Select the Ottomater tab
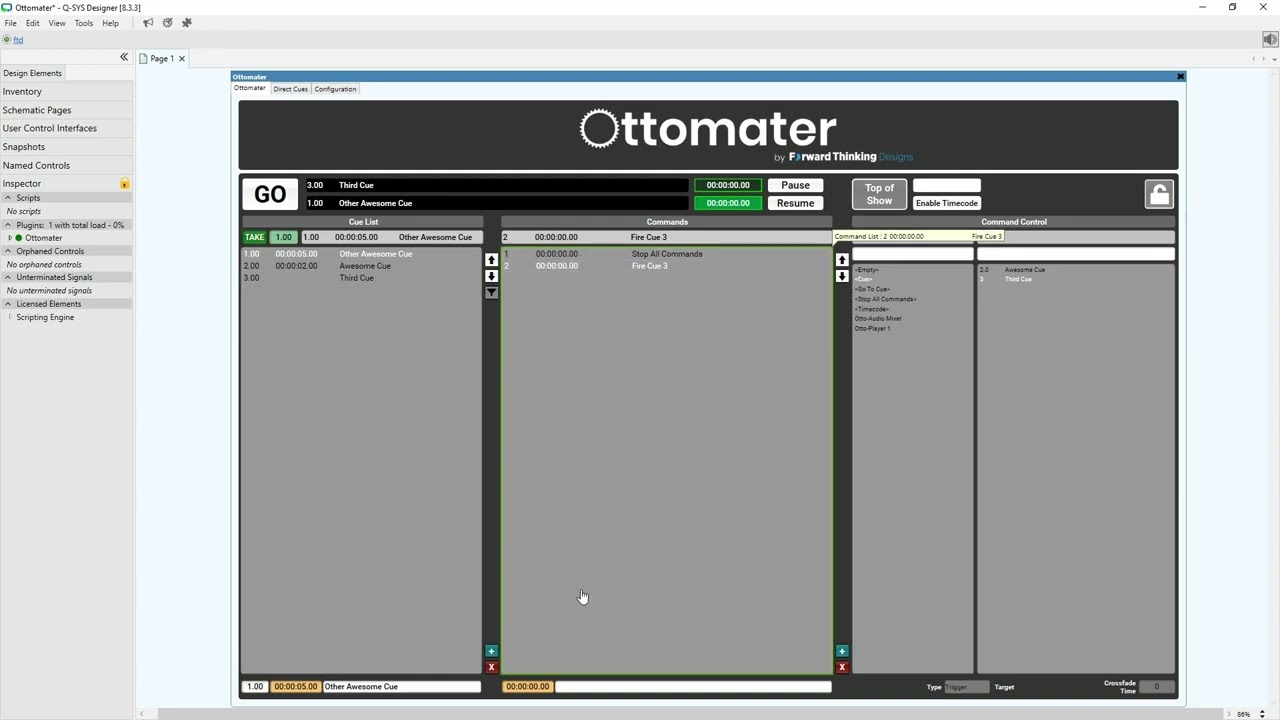 pos(250,88)
